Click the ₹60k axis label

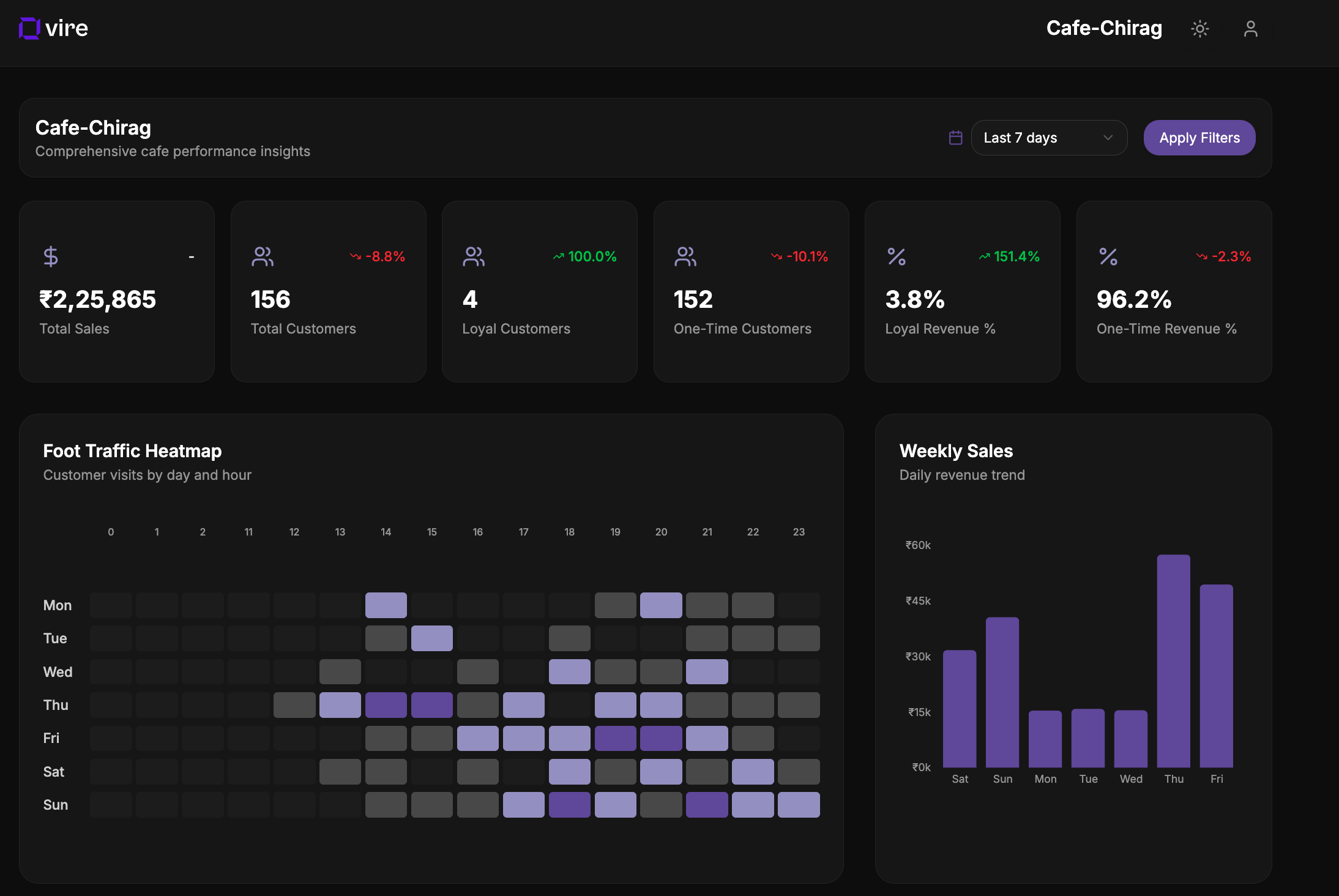(x=918, y=545)
